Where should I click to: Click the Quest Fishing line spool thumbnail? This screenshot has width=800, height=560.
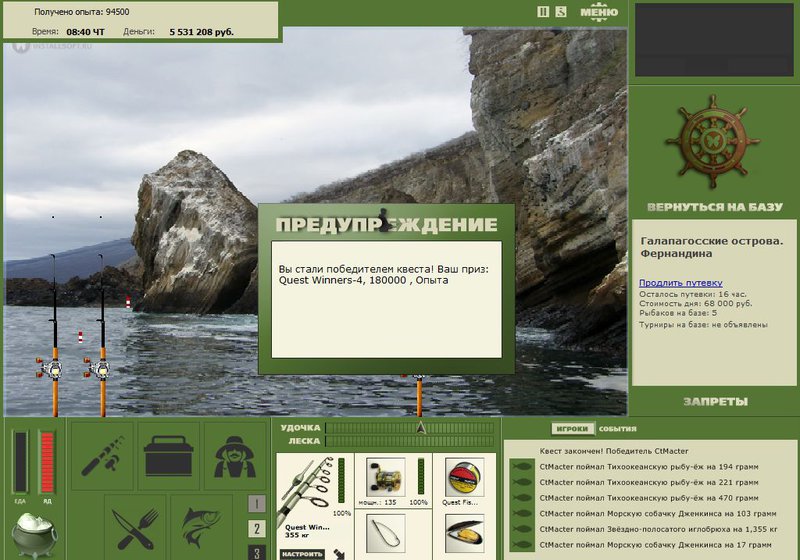tap(464, 477)
